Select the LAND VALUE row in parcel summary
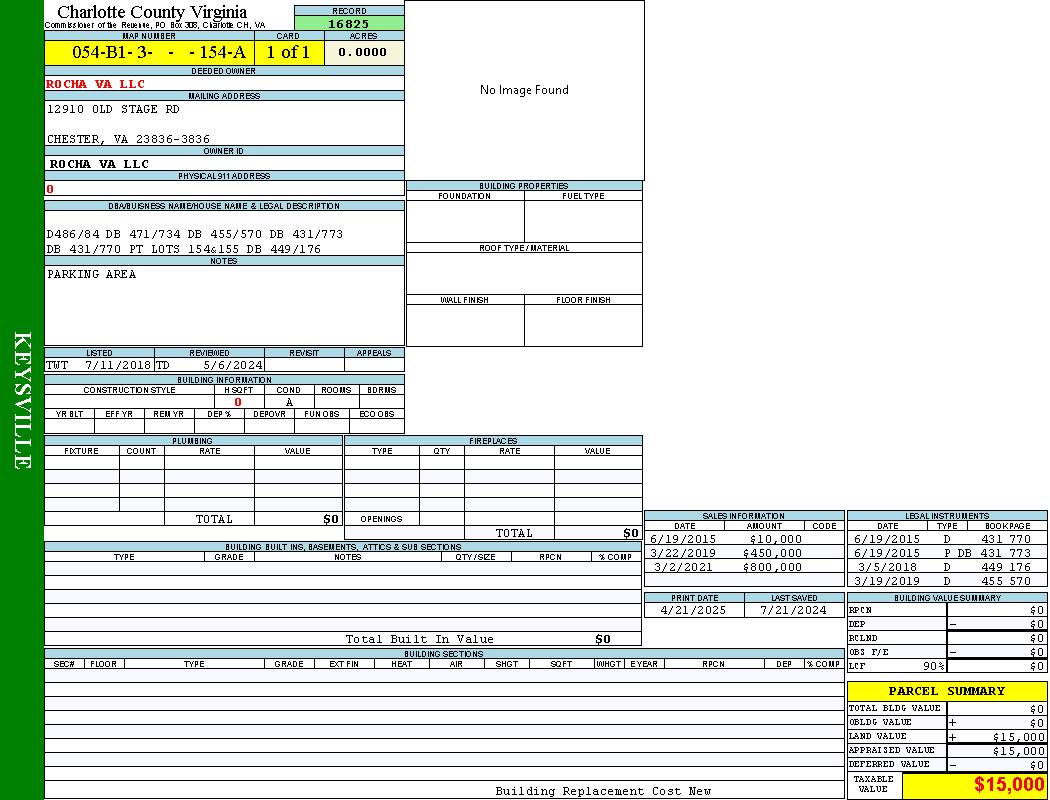 click(946, 736)
